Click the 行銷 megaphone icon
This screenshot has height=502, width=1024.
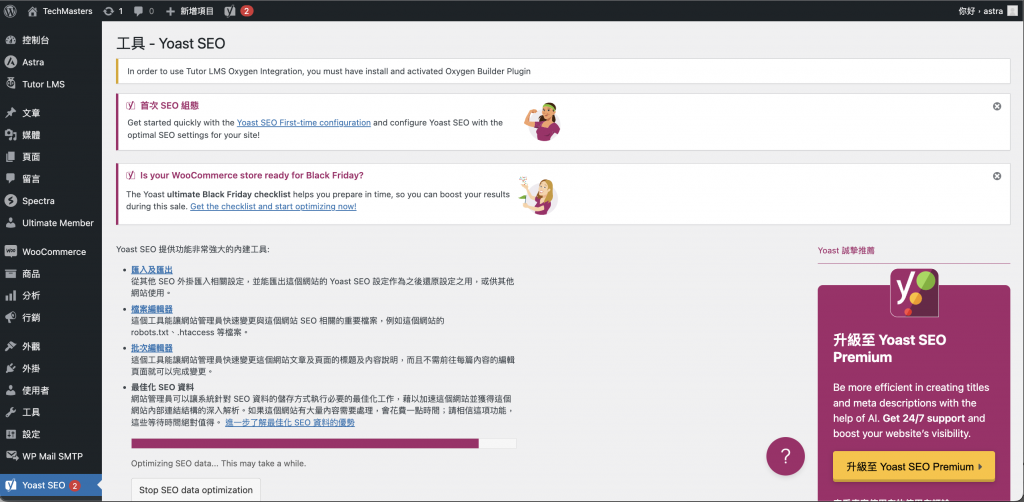pos(10,317)
